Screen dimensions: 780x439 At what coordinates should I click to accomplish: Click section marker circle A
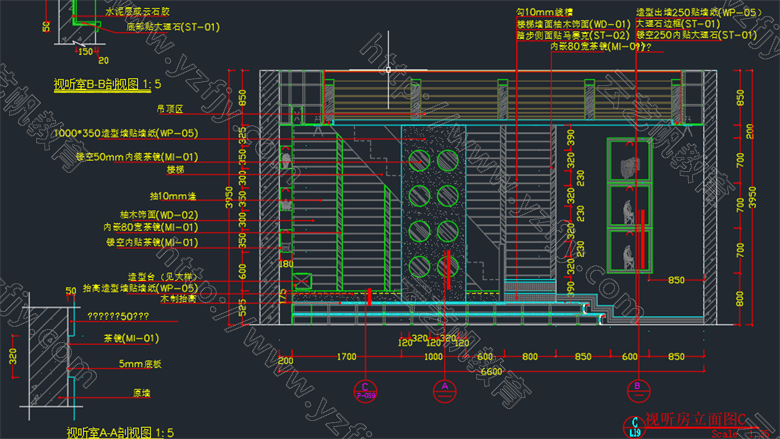[445, 391]
